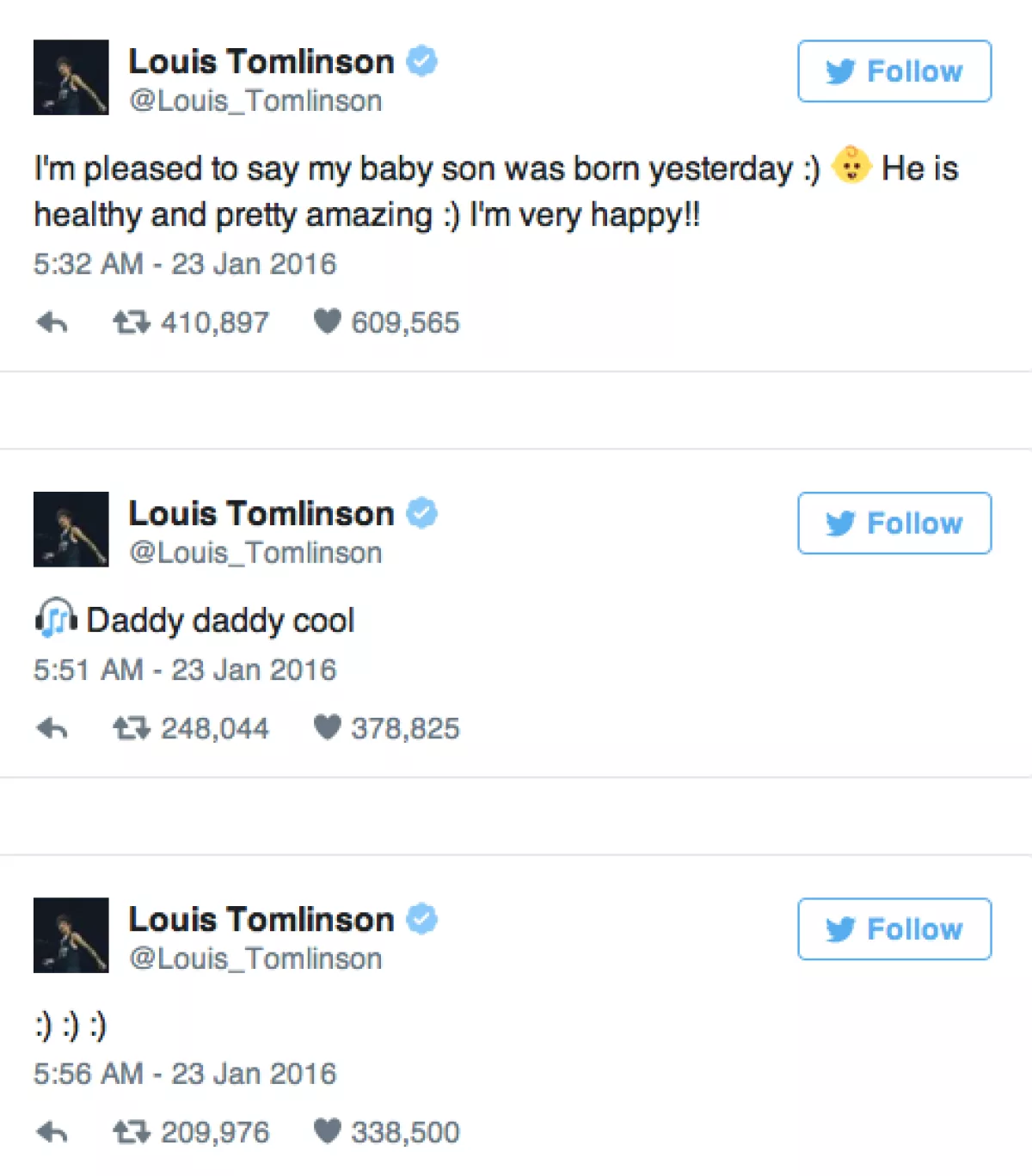Open the 5:32 AM - 23 Jan 2016 timestamp

[185, 264]
